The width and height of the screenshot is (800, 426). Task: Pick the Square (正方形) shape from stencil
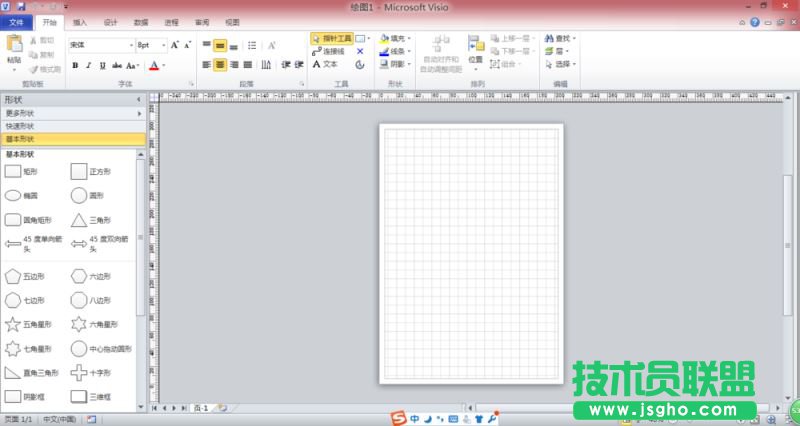(x=90, y=171)
